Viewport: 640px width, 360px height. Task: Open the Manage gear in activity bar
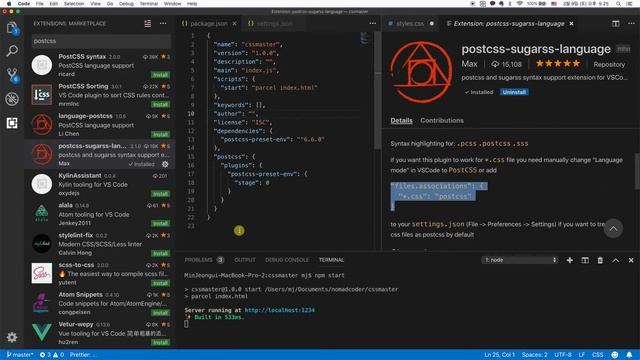pyautogui.click(x=12, y=337)
